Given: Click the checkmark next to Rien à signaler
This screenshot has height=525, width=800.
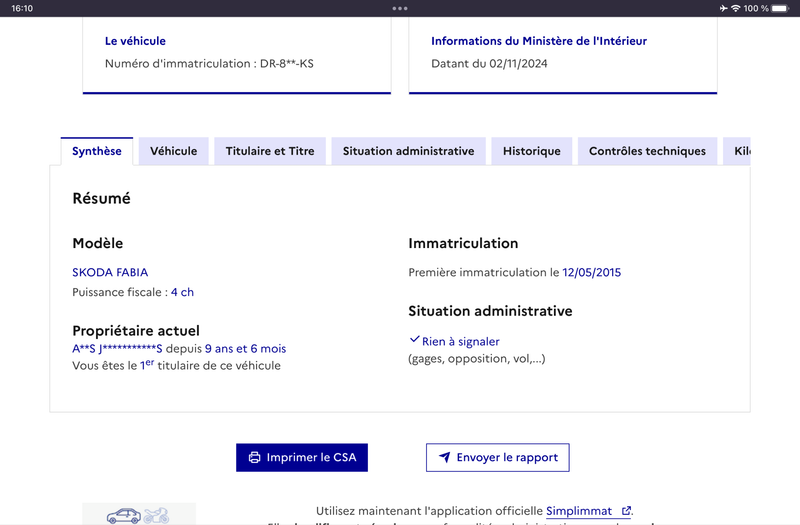Looking at the screenshot, I should pyautogui.click(x=414, y=340).
